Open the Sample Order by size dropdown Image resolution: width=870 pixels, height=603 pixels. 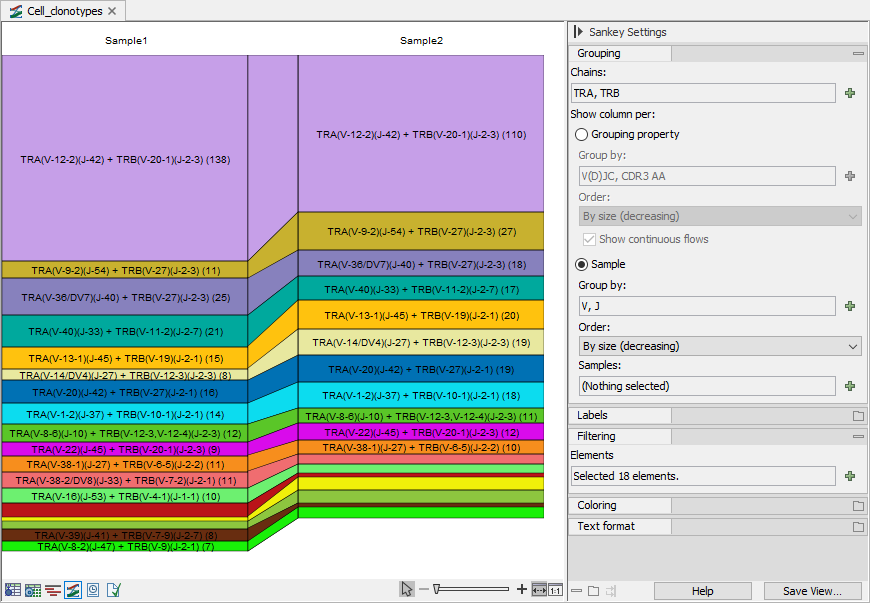coord(720,346)
